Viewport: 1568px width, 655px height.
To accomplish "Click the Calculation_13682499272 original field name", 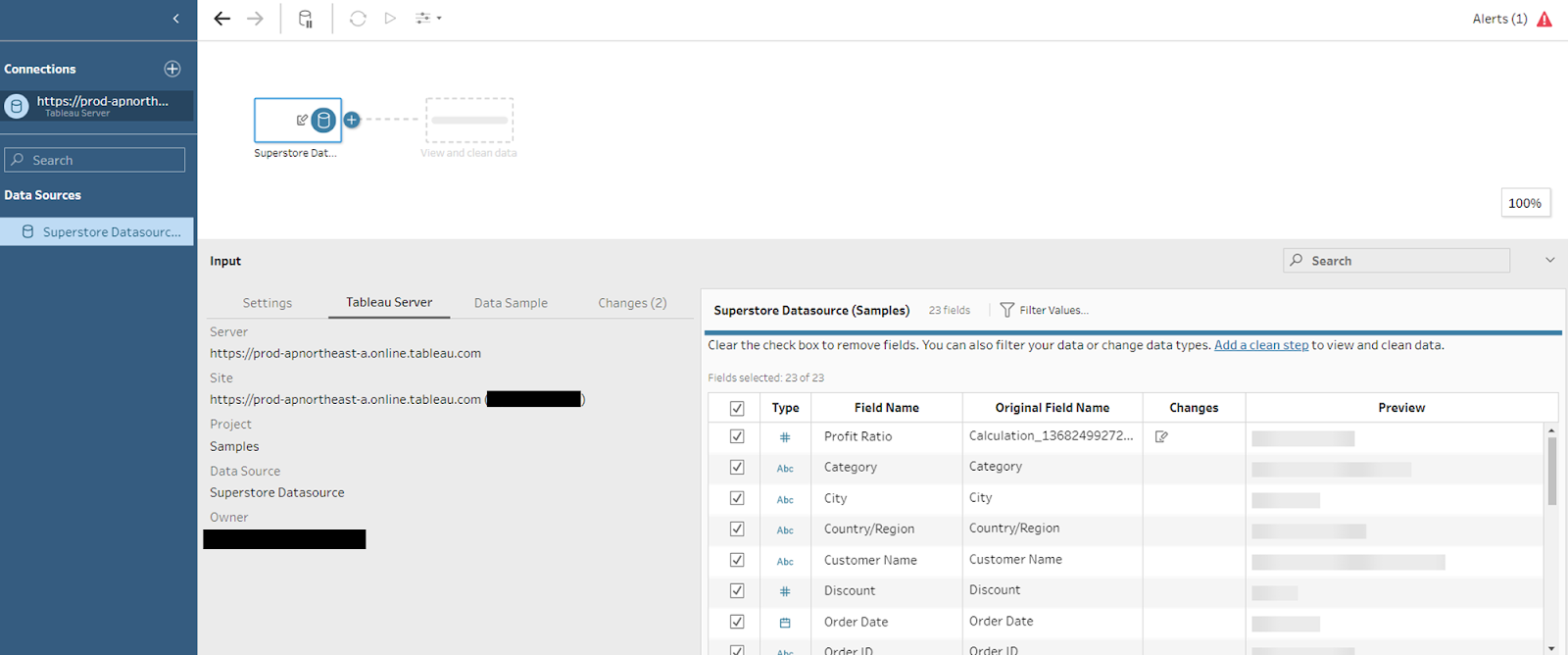I will pos(1051,435).
